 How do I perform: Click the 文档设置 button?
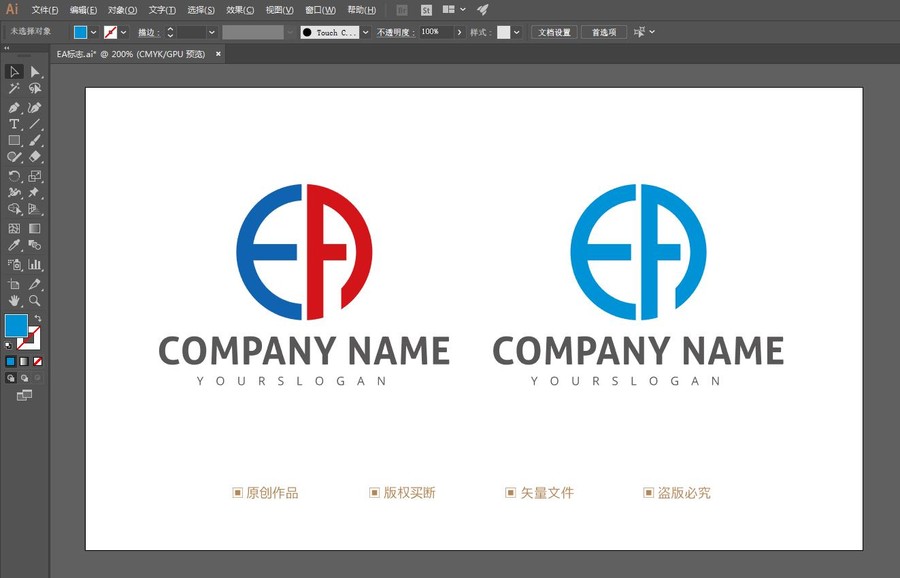[x=554, y=33]
